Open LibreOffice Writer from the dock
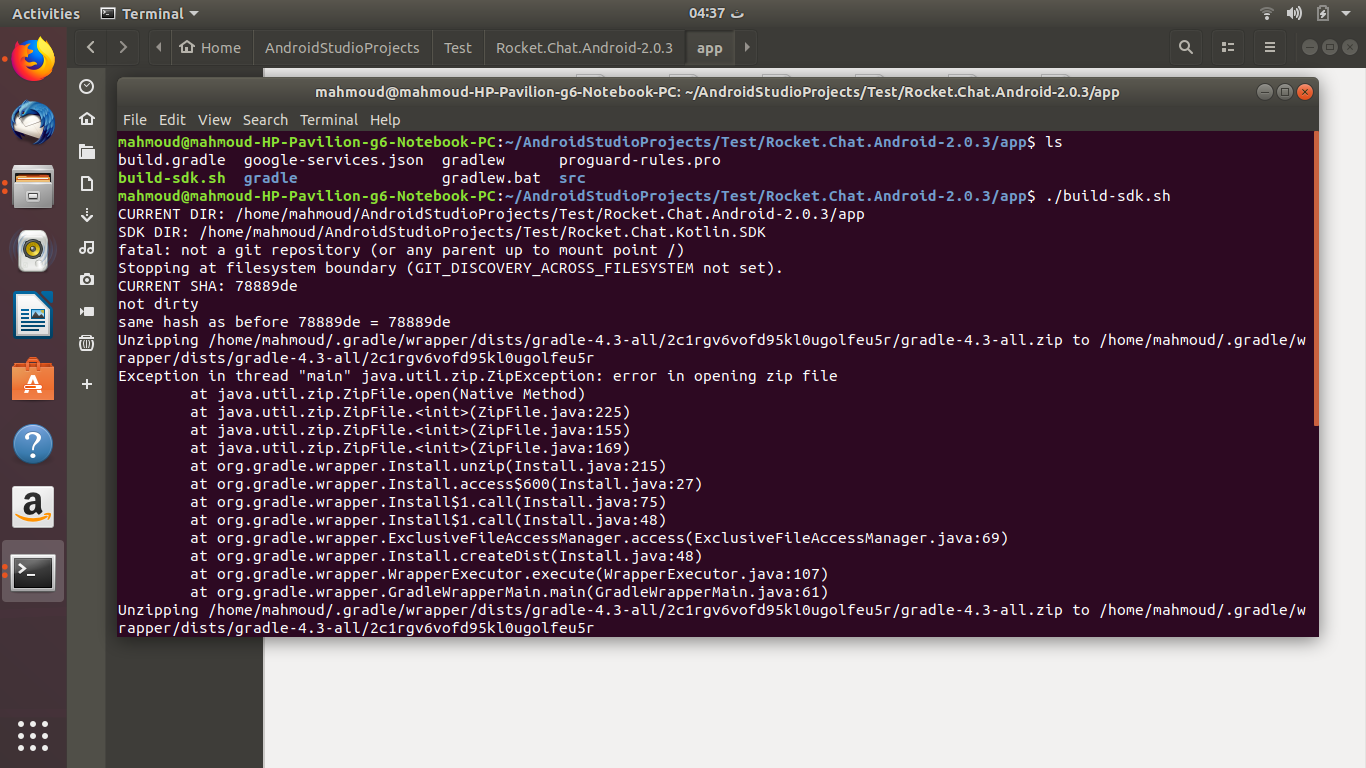This screenshot has height=768, width=1366. click(33, 315)
